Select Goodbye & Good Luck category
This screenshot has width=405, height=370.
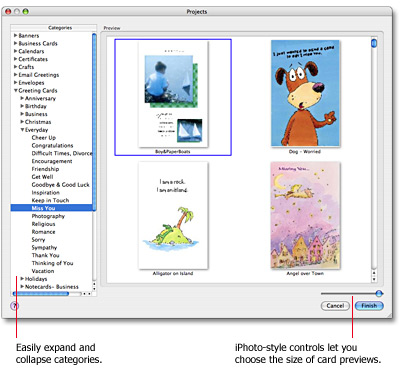(x=60, y=185)
